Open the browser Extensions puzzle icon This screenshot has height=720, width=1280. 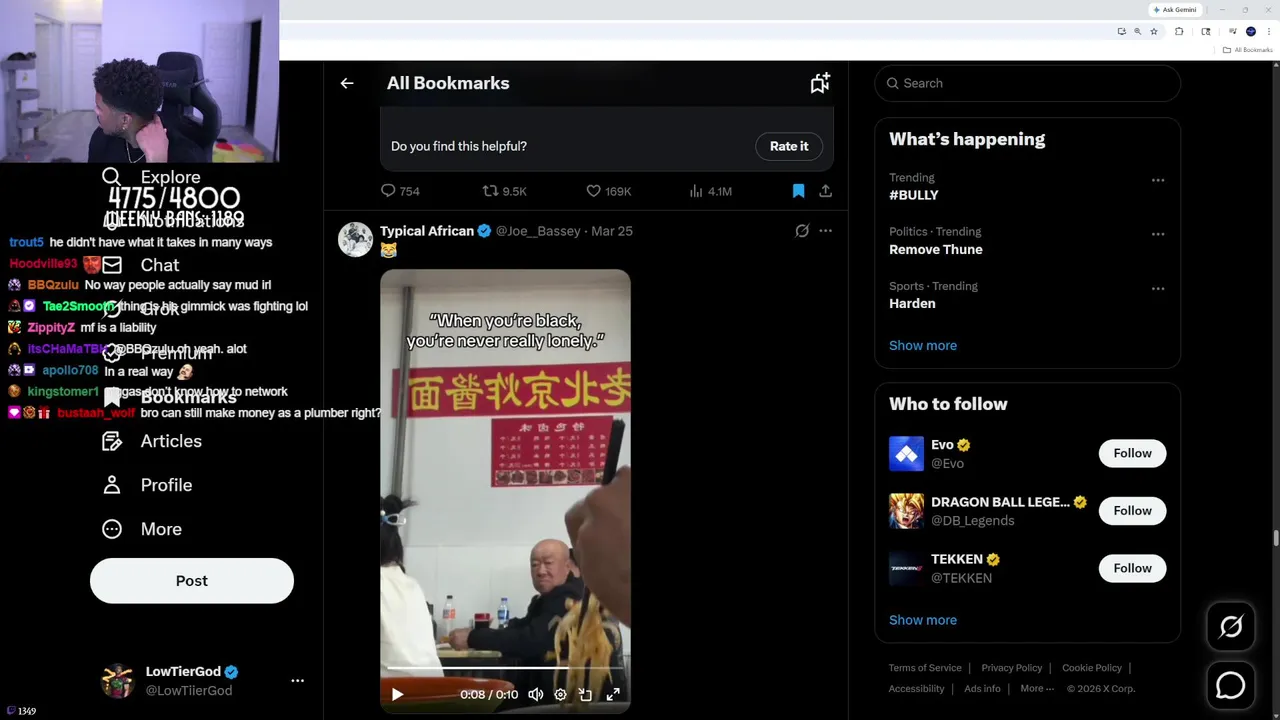tap(1179, 31)
